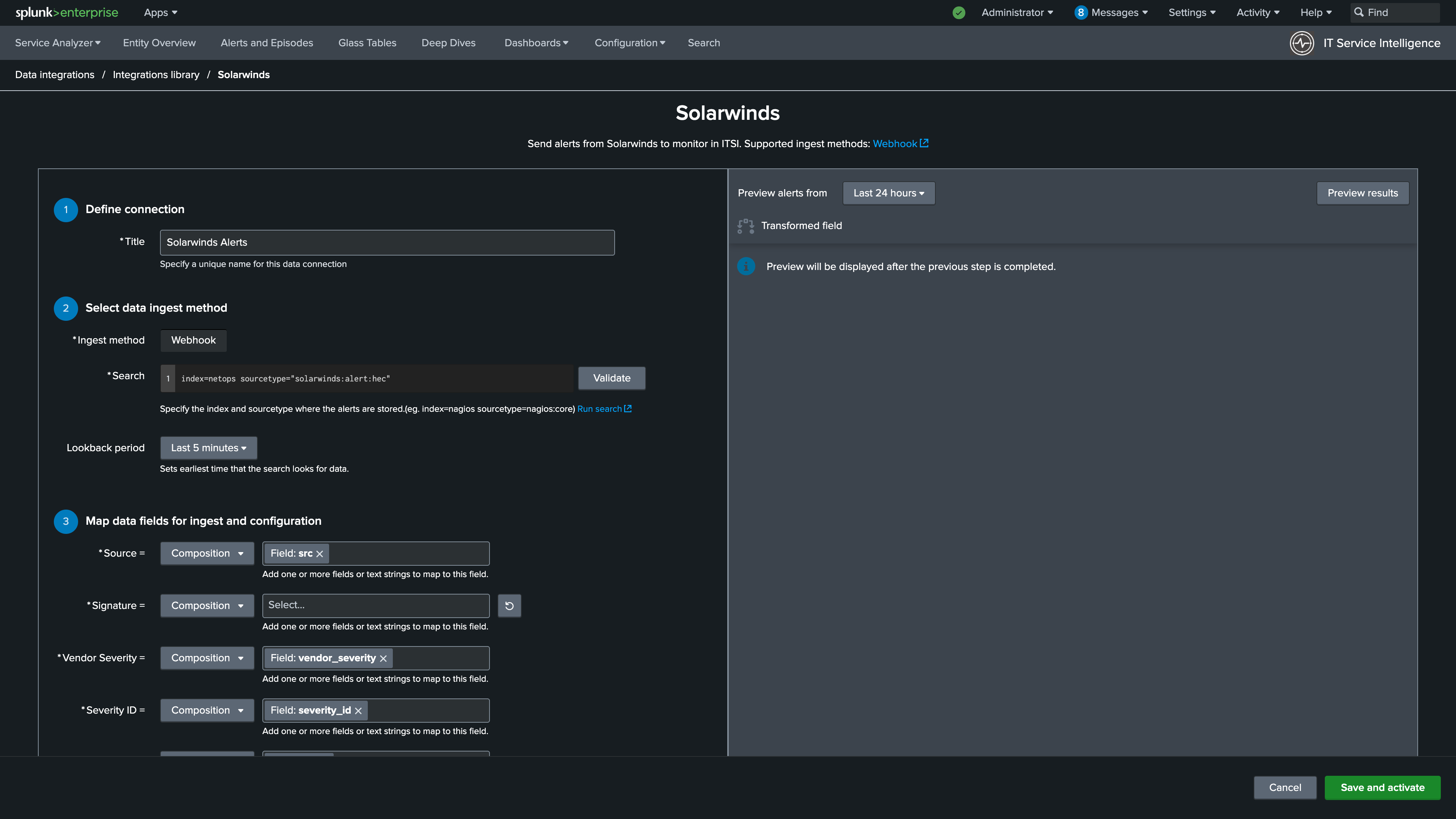Click the 'Select data ingest method' heading
Screen dimensions: 1456x819
tap(157, 308)
